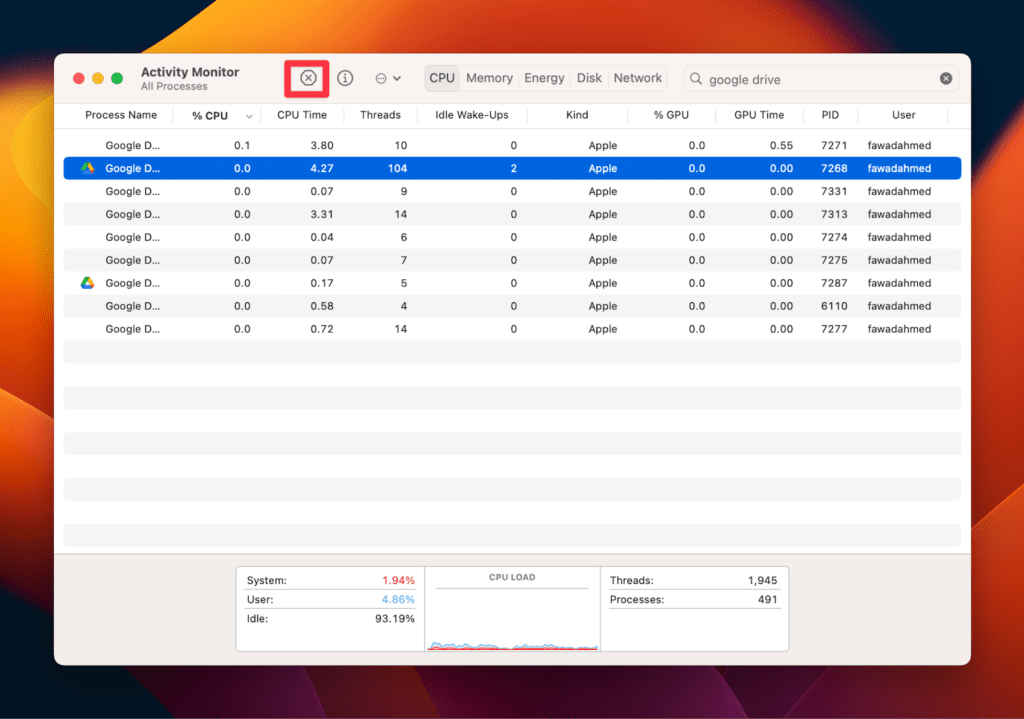Switch to the Disk tab
Screen dimensions: 1024x719
tap(589, 78)
